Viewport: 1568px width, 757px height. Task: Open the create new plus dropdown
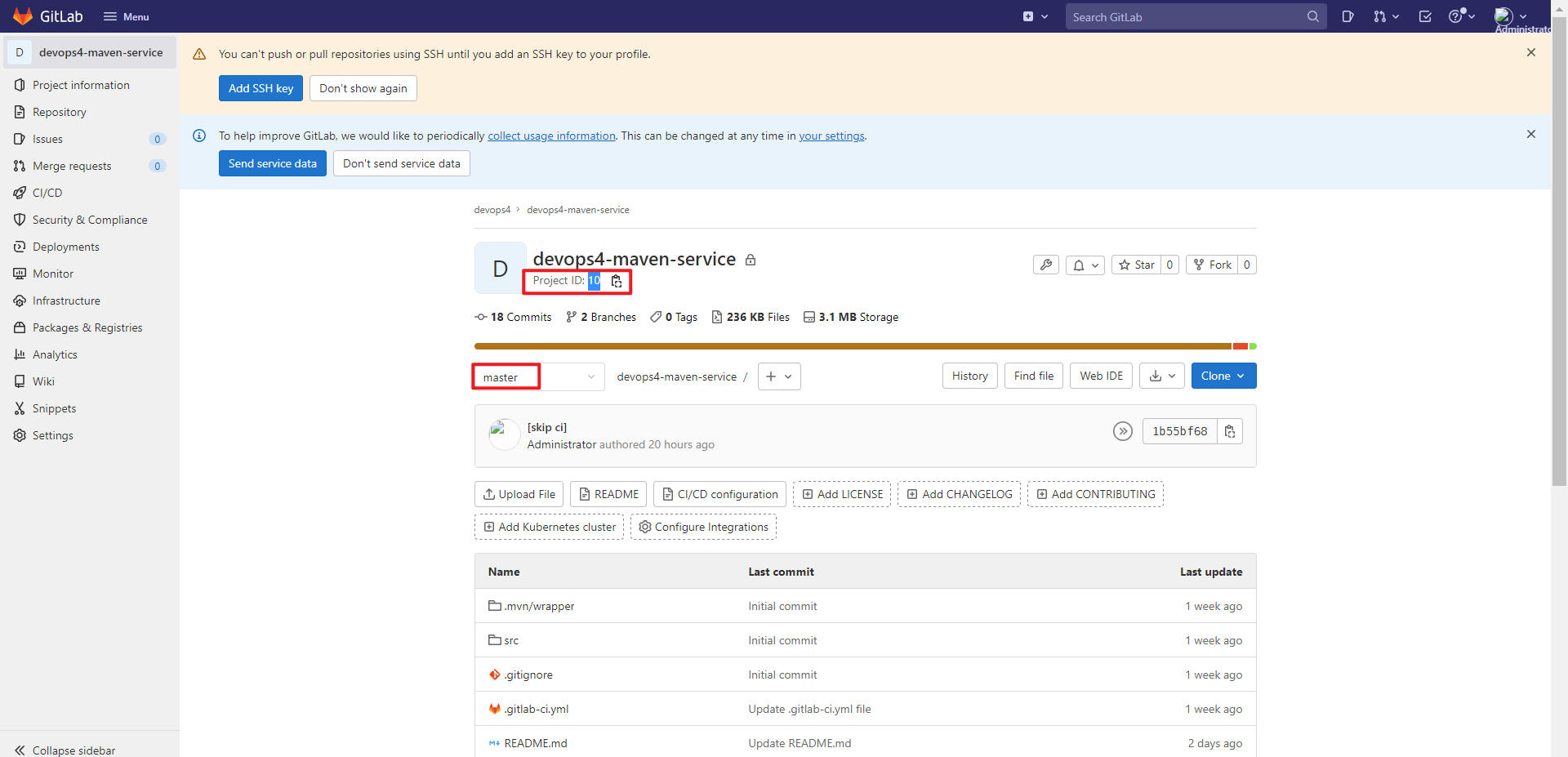tap(1036, 16)
